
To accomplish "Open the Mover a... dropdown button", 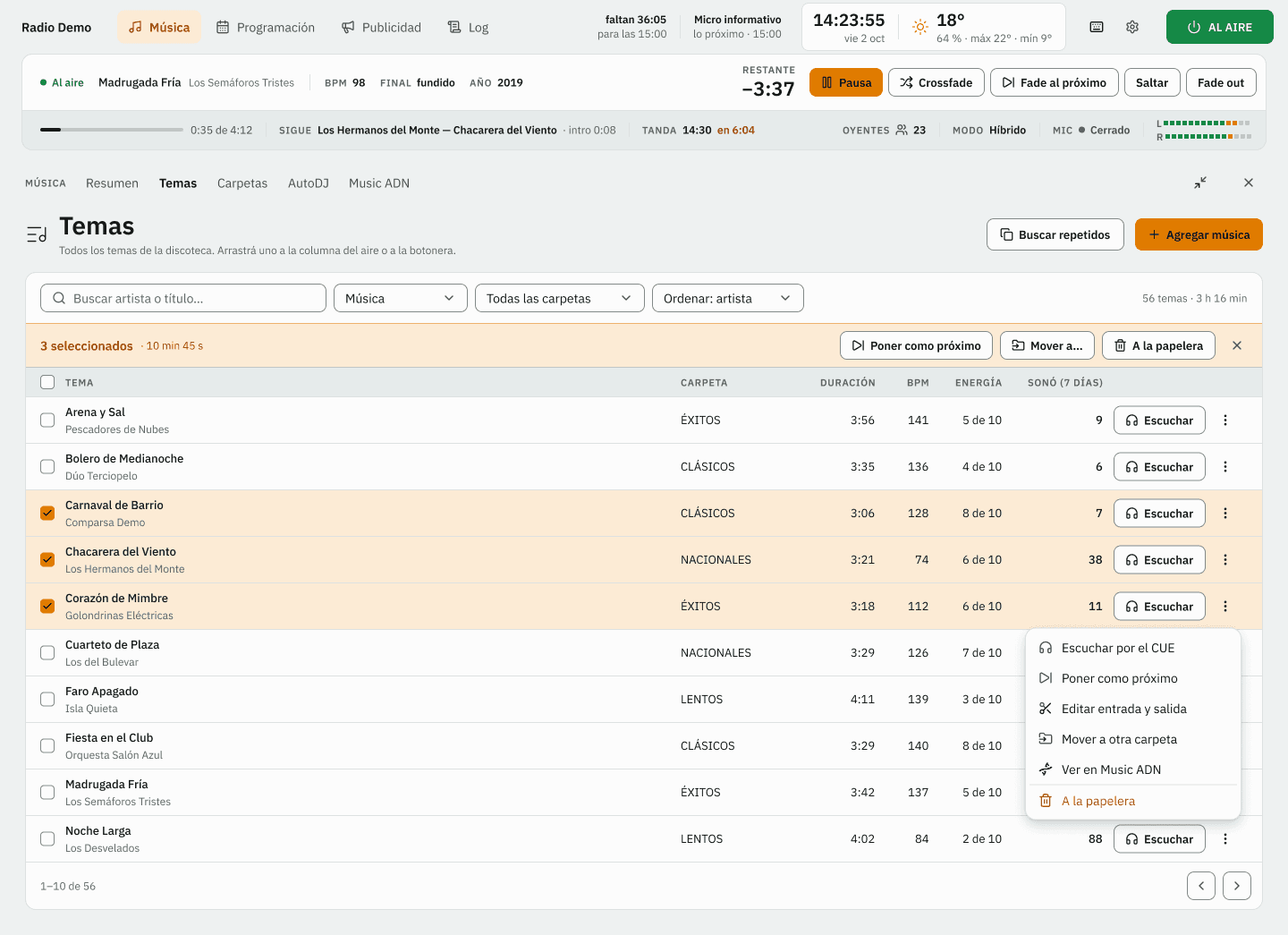I will pyautogui.click(x=1047, y=345).
